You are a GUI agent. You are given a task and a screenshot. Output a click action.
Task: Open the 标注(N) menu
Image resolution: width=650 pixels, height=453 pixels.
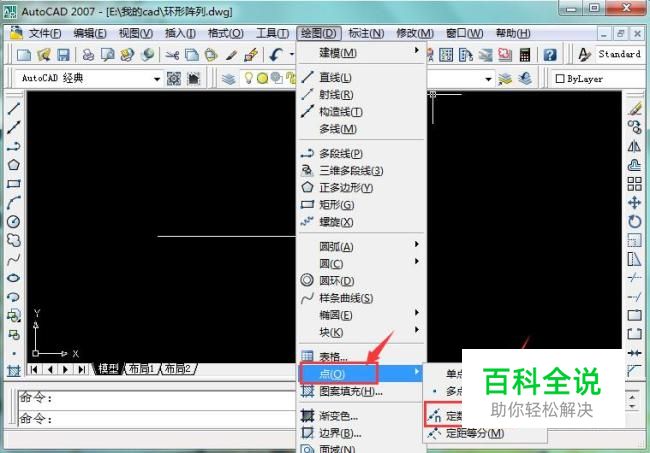366,33
